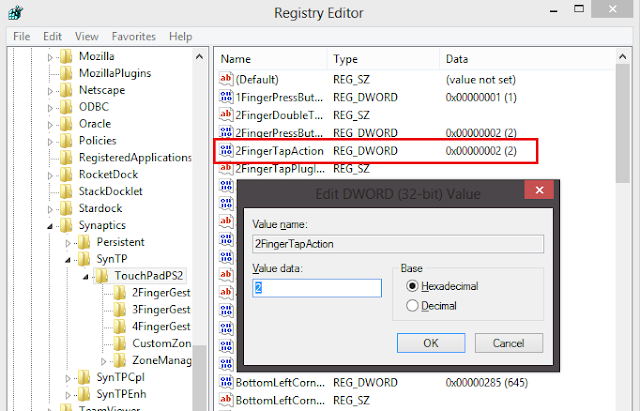Expand the Persistent key

point(68,243)
